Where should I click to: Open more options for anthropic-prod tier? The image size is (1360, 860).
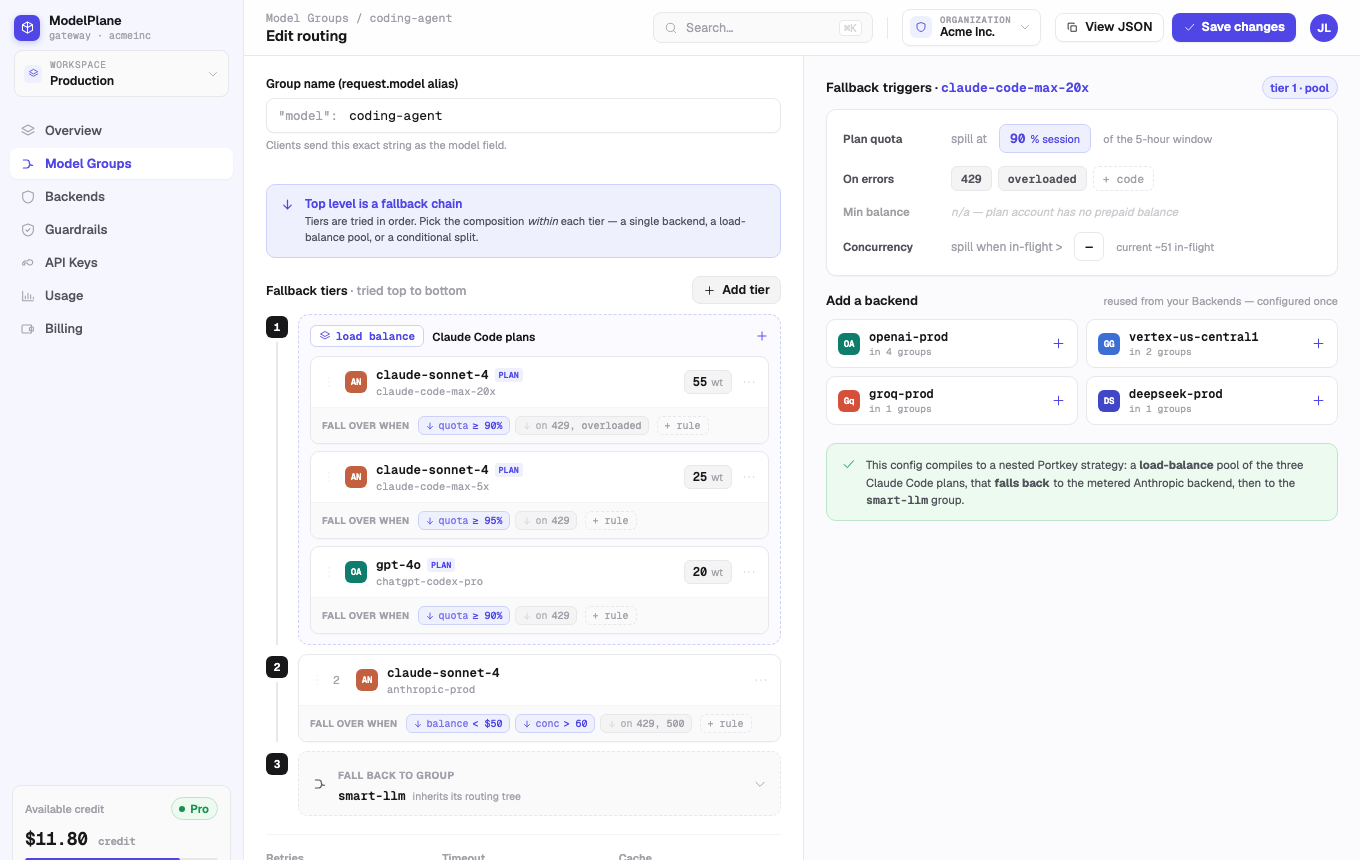[x=761, y=680]
